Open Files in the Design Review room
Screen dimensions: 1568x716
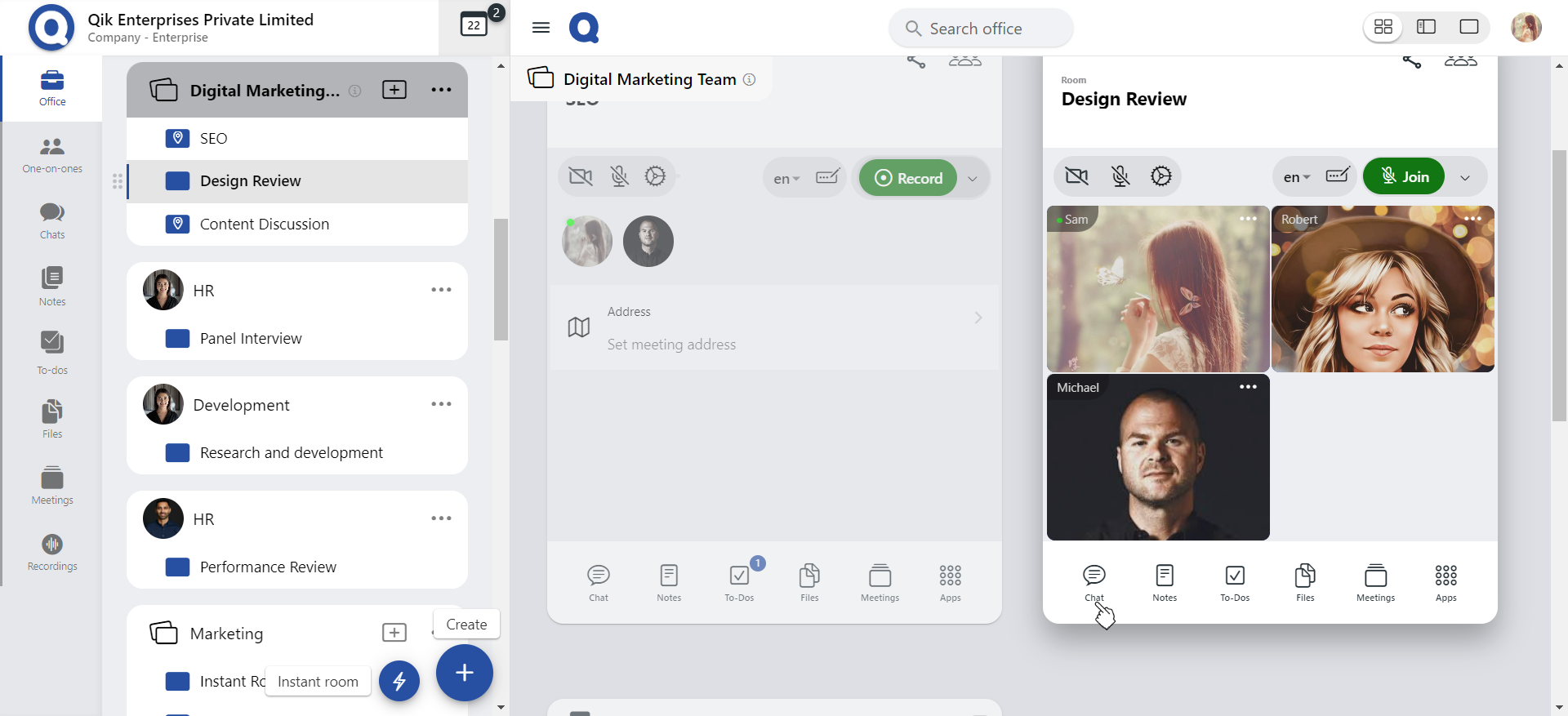[x=1305, y=582]
